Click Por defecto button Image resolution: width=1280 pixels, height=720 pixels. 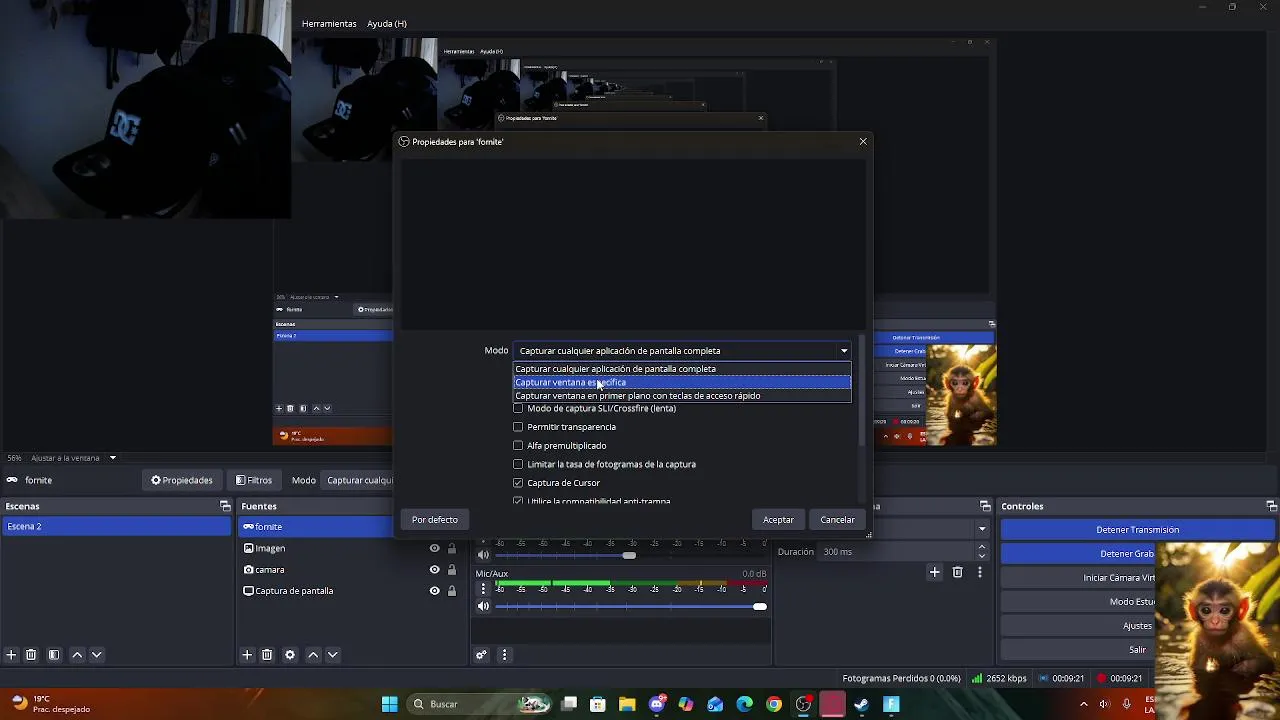pos(435,520)
